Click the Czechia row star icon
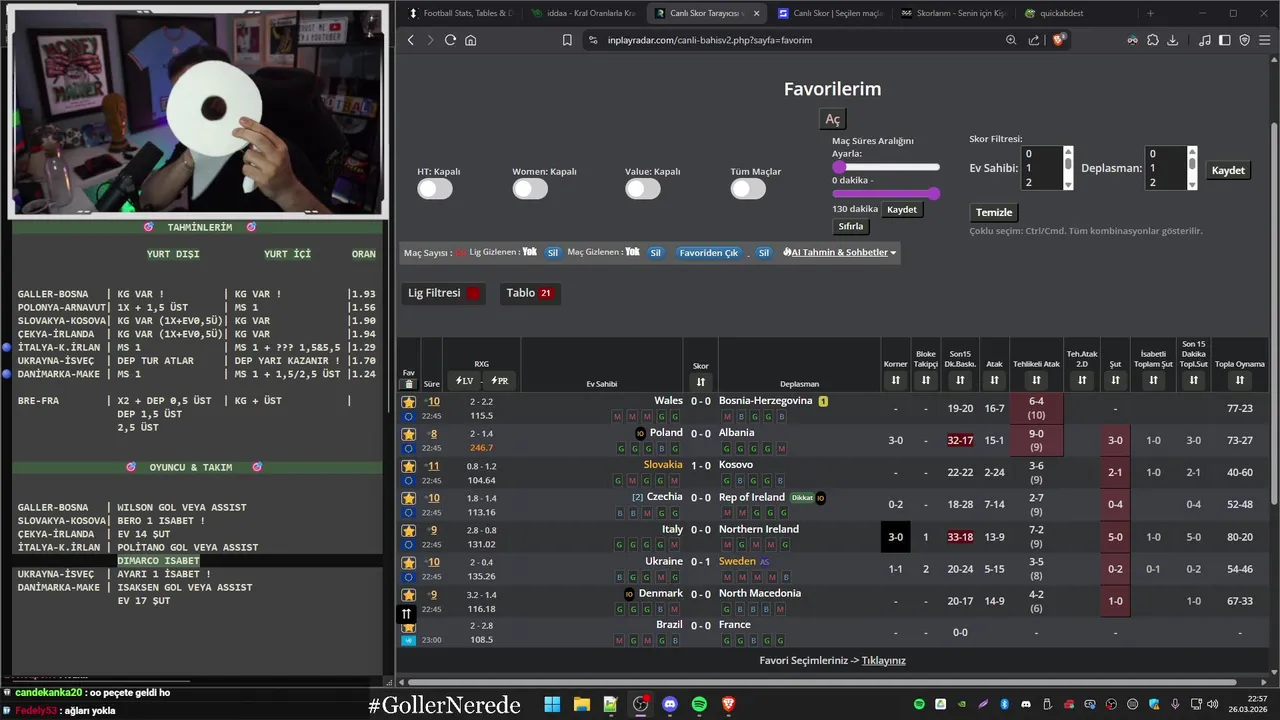 408,498
